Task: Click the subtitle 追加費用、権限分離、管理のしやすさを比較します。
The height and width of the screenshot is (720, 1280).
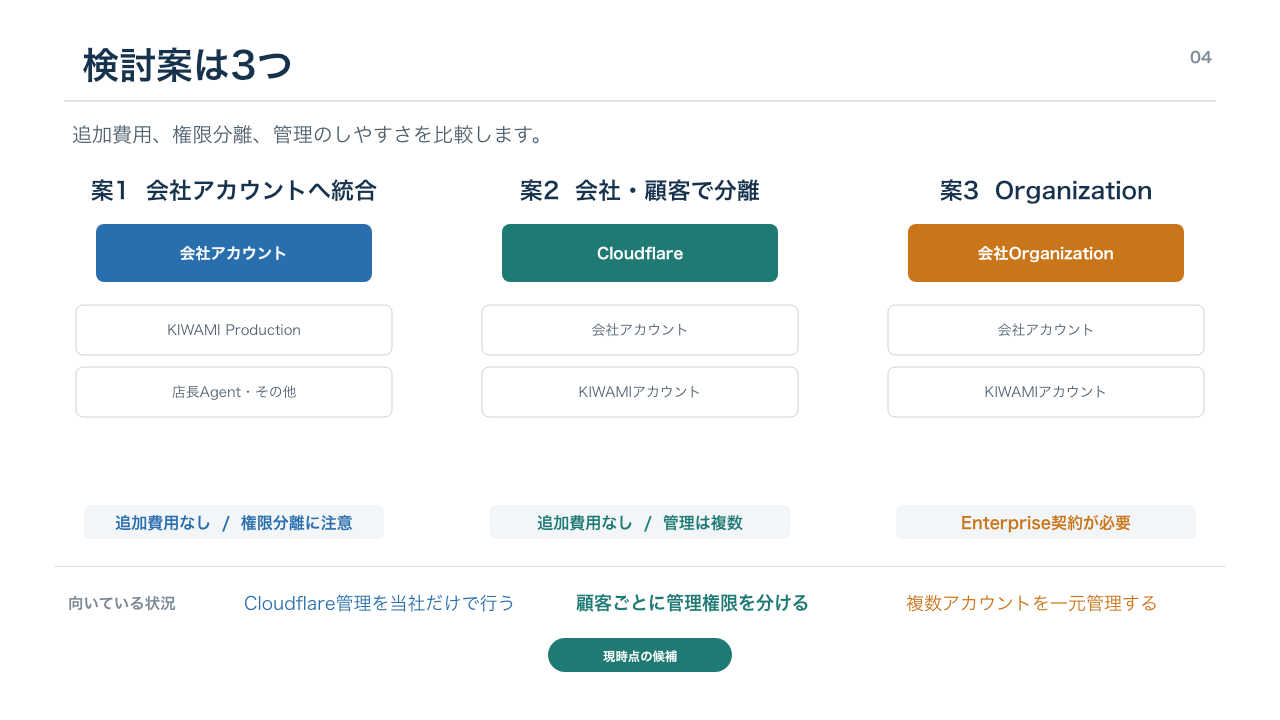Action: point(308,134)
